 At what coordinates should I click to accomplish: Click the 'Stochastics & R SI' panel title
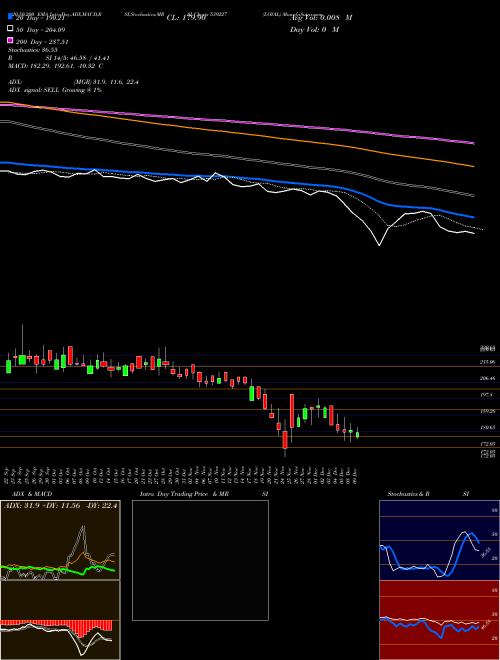click(428, 494)
